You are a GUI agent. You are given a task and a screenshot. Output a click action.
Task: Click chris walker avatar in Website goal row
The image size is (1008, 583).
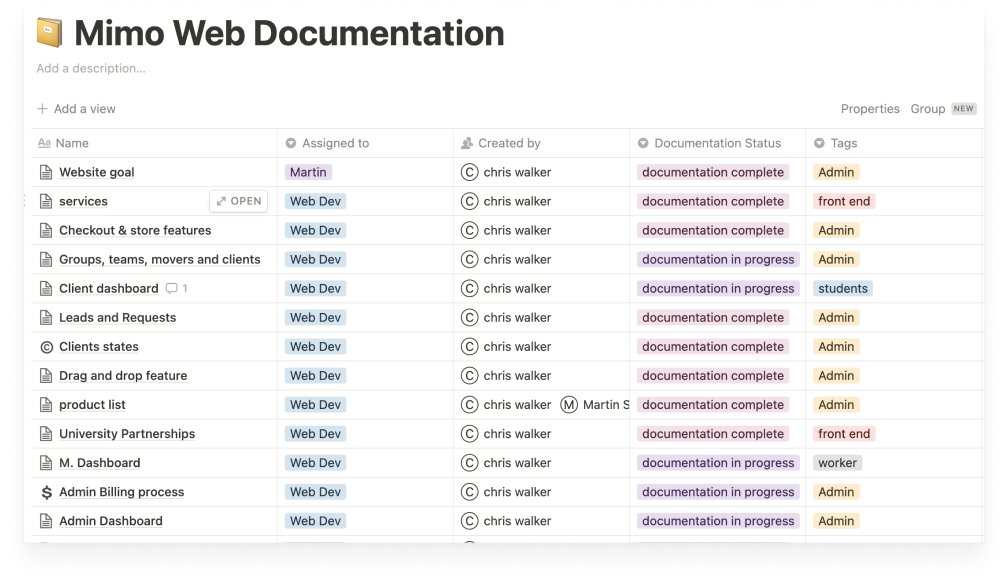[x=469, y=172]
